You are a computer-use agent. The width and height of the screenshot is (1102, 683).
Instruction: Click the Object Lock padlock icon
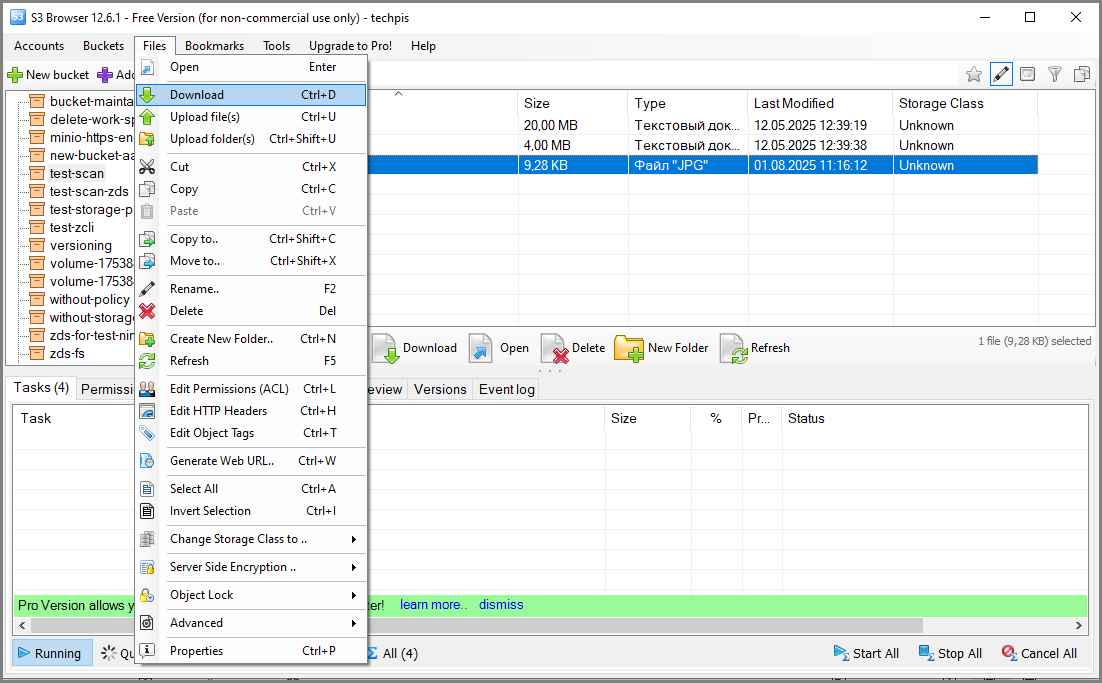point(147,595)
